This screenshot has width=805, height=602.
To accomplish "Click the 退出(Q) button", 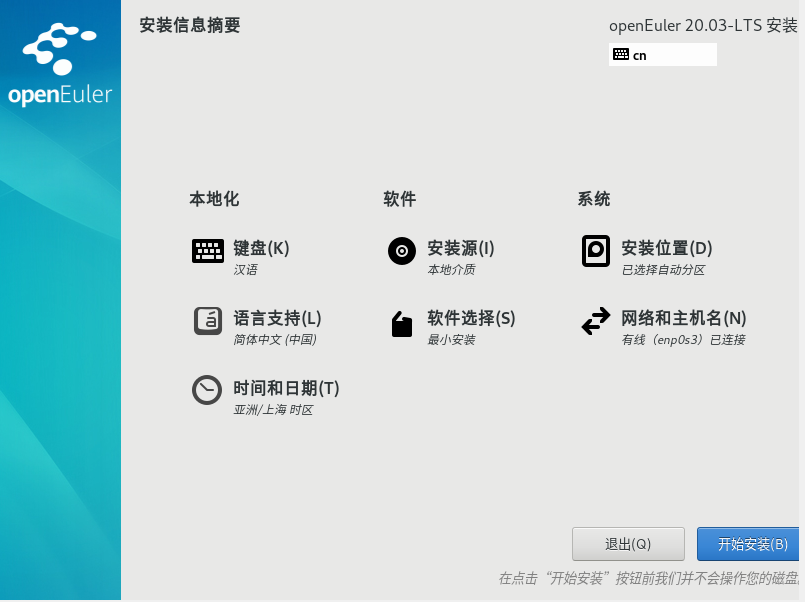I will point(628,544).
